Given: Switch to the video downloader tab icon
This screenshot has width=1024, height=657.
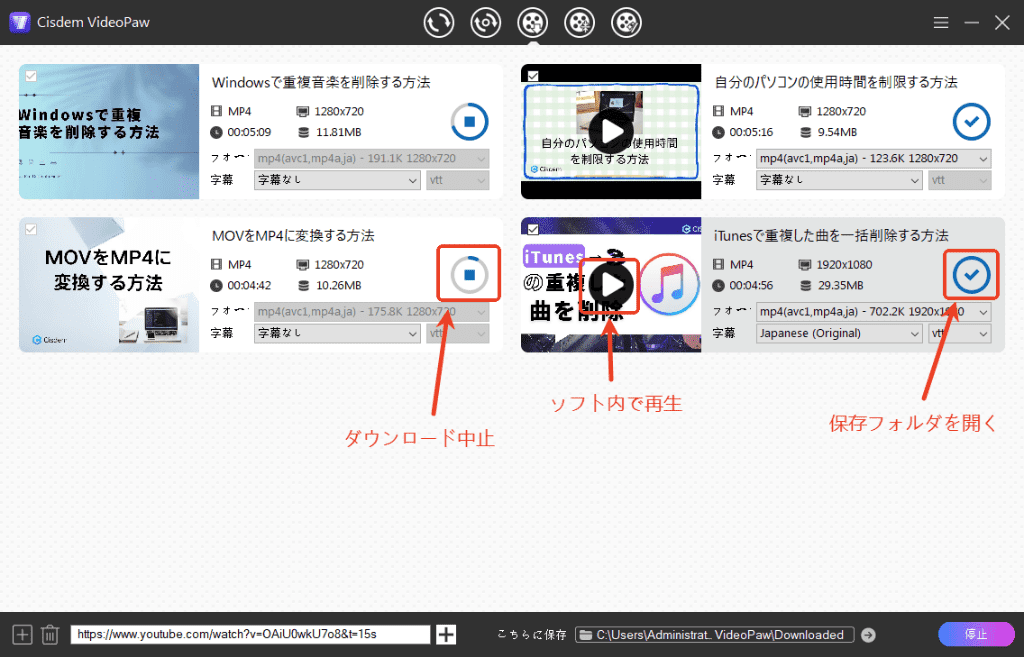Looking at the screenshot, I should [532, 23].
